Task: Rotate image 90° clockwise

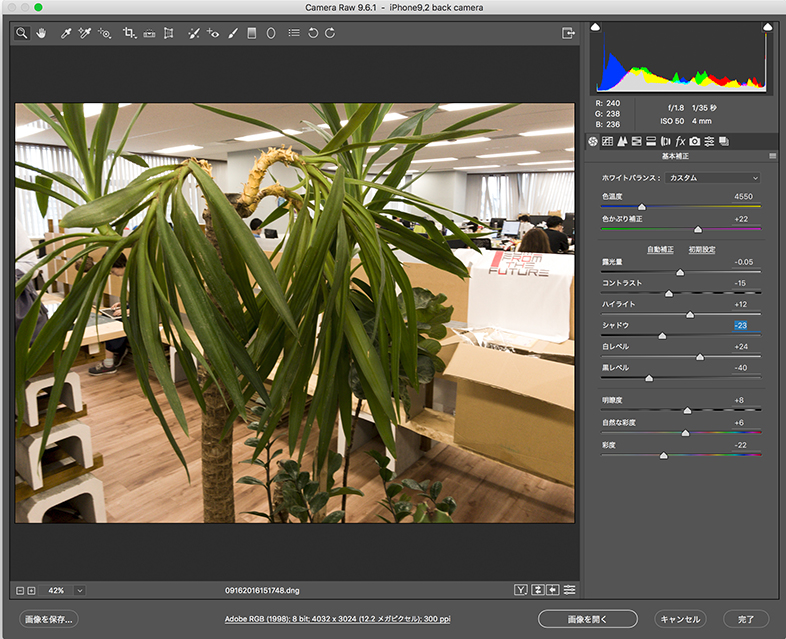Action: (x=330, y=33)
